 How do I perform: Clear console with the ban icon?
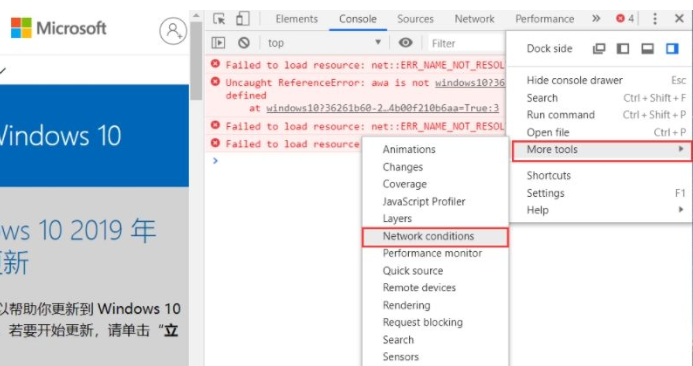tap(244, 43)
